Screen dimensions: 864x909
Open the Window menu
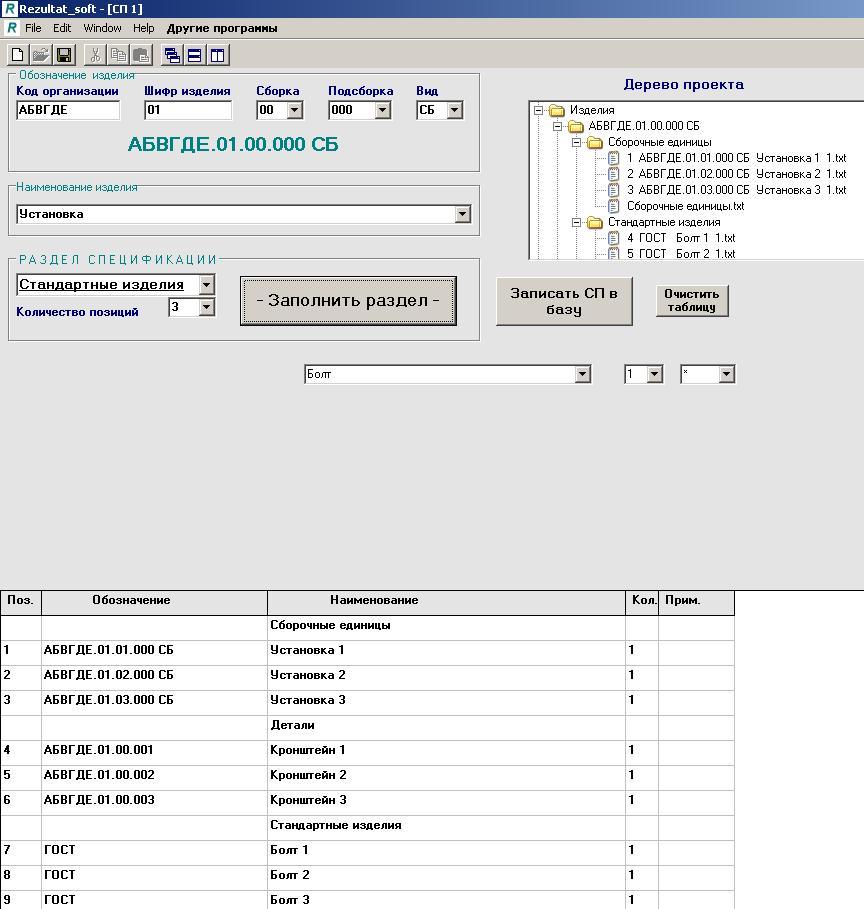(x=103, y=28)
